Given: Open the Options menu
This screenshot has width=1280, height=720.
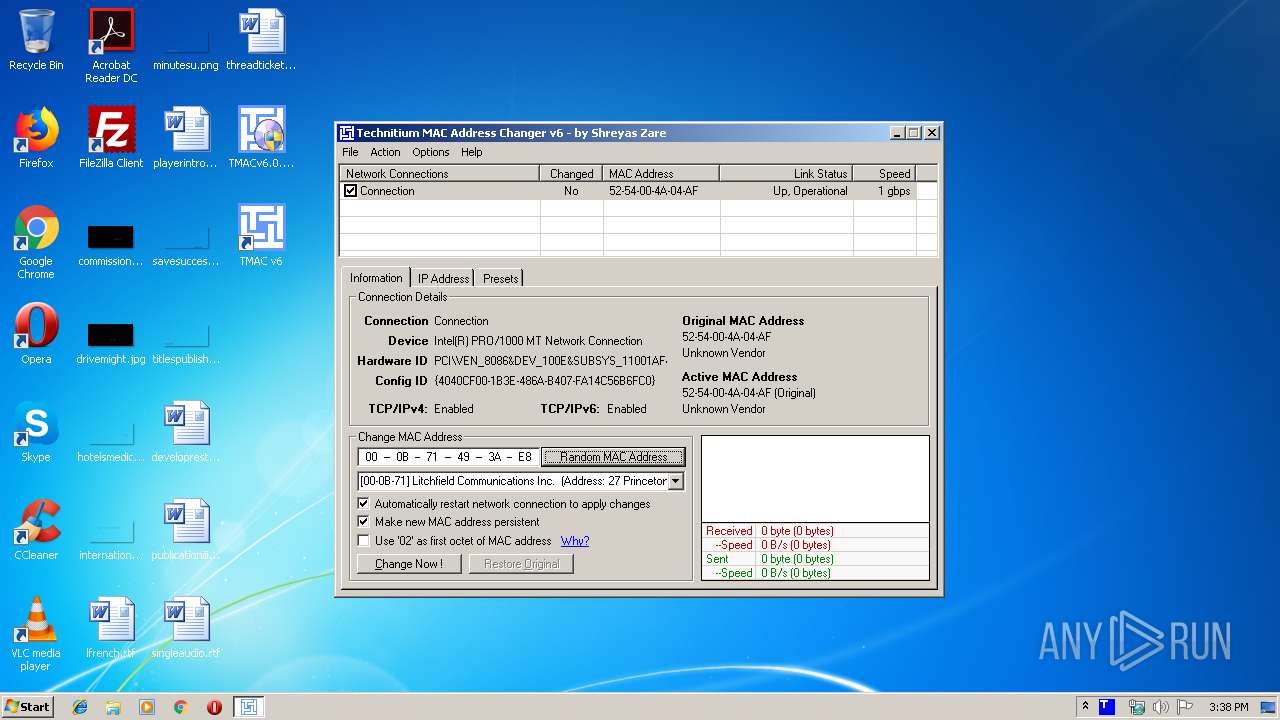Looking at the screenshot, I should click(431, 152).
